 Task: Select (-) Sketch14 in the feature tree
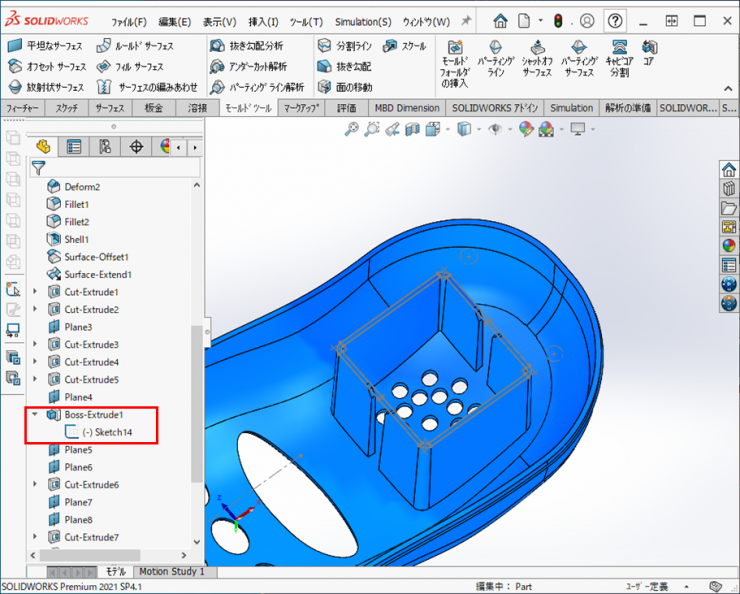(107, 432)
